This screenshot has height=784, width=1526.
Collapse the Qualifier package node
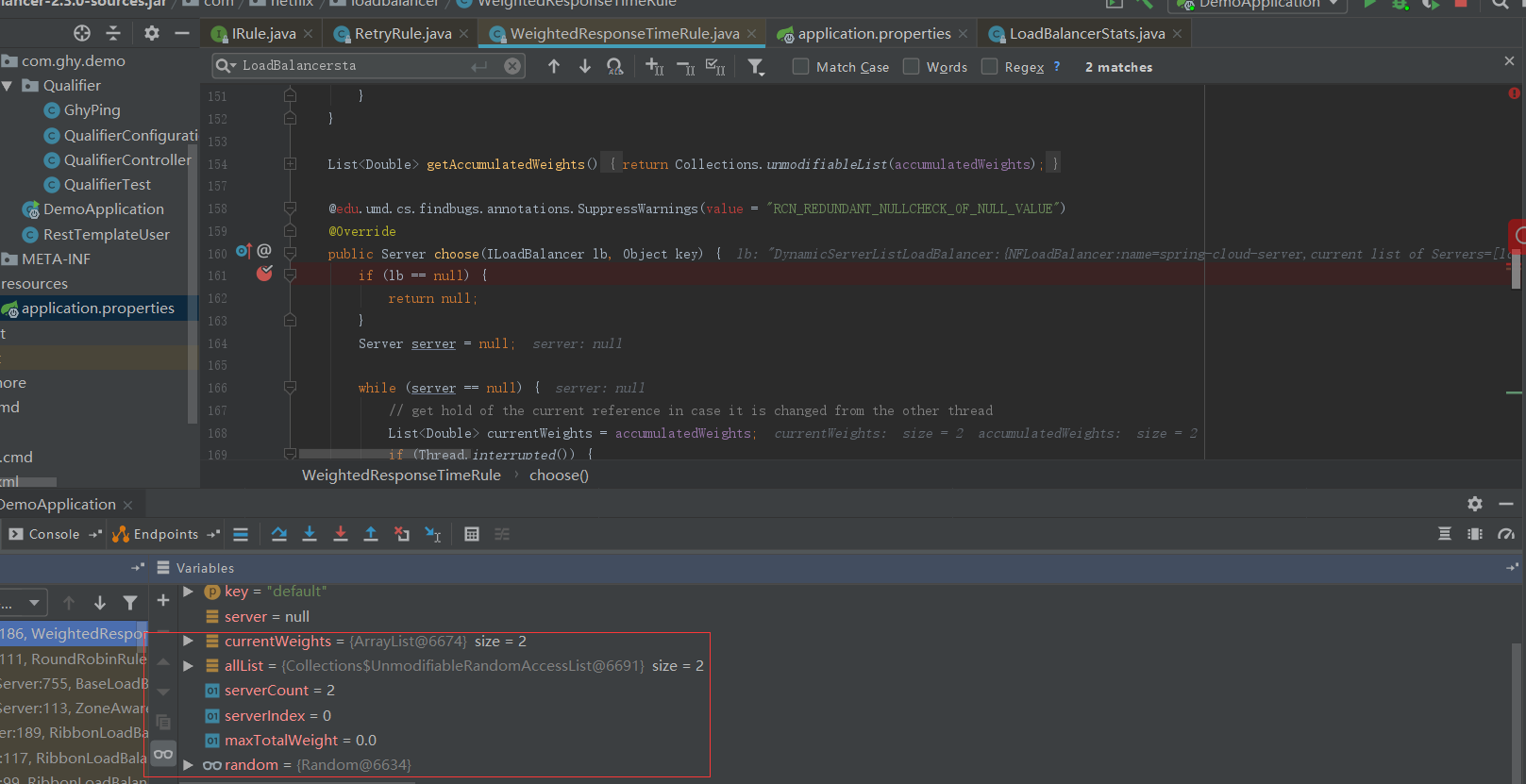click(x=8, y=85)
